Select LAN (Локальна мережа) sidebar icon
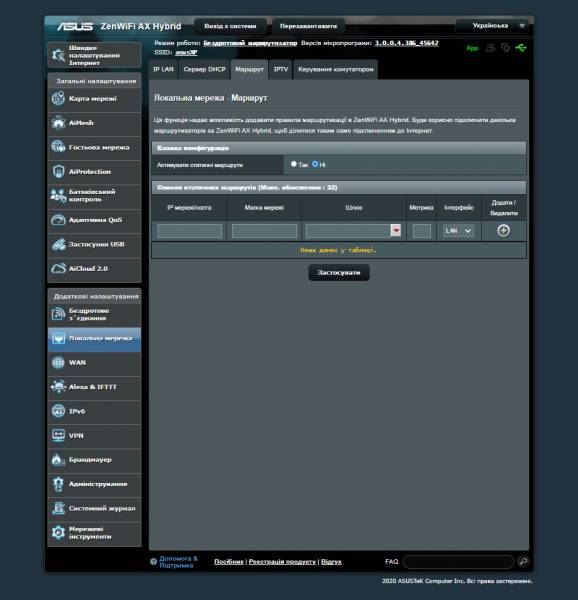This screenshot has width=578, height=600. click(59, 338)
